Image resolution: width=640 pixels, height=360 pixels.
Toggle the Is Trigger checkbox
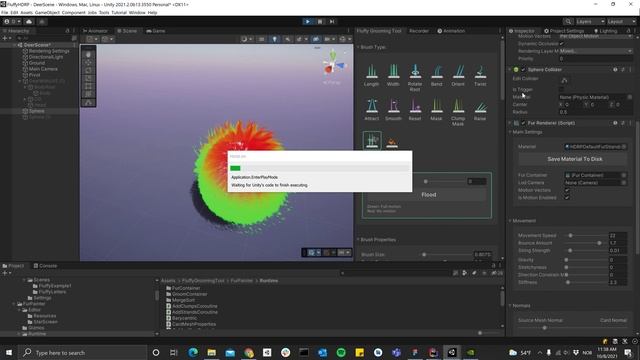(562, 89)
